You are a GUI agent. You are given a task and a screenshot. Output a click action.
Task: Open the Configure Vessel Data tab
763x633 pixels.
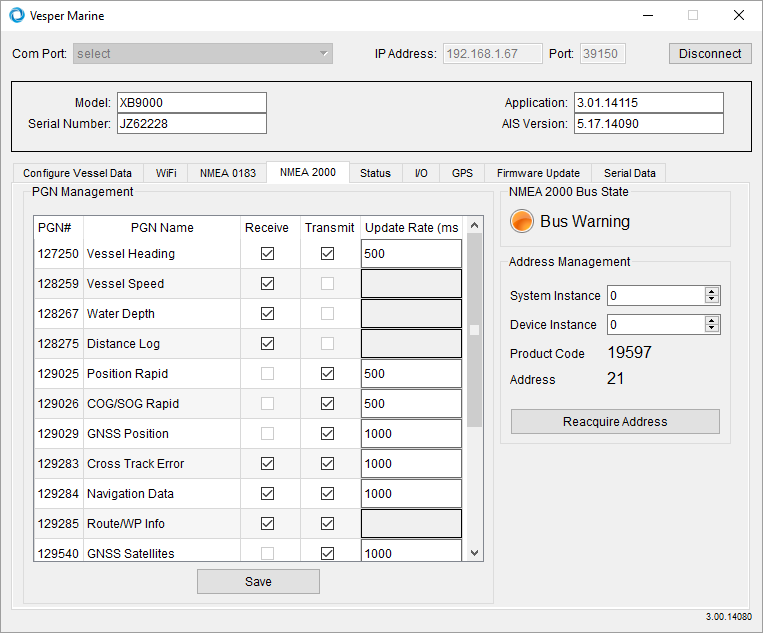(77, 173)
